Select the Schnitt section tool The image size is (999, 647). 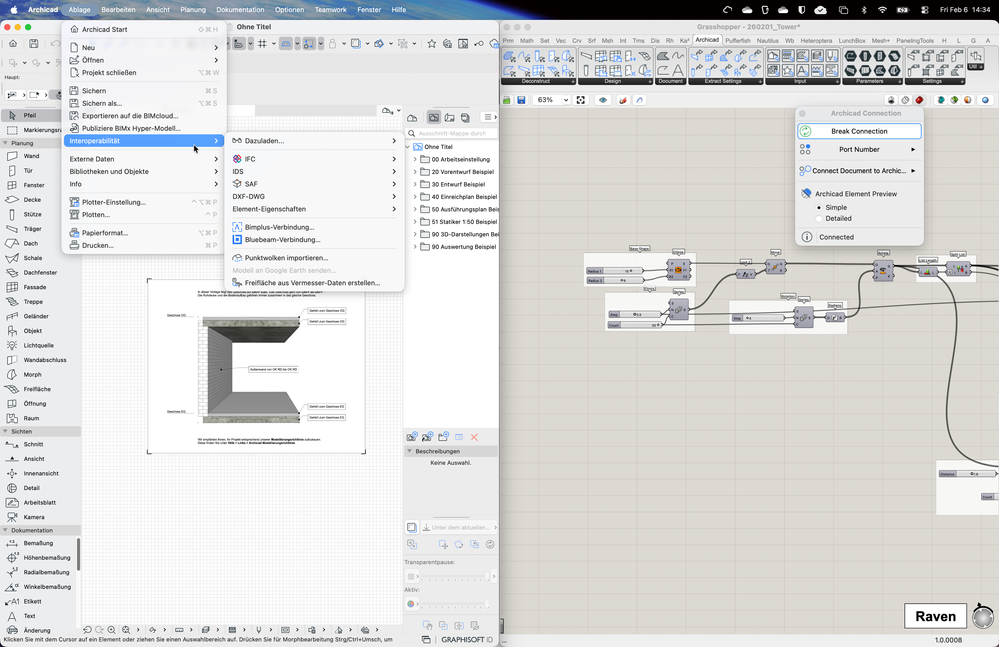coord(33,444)
